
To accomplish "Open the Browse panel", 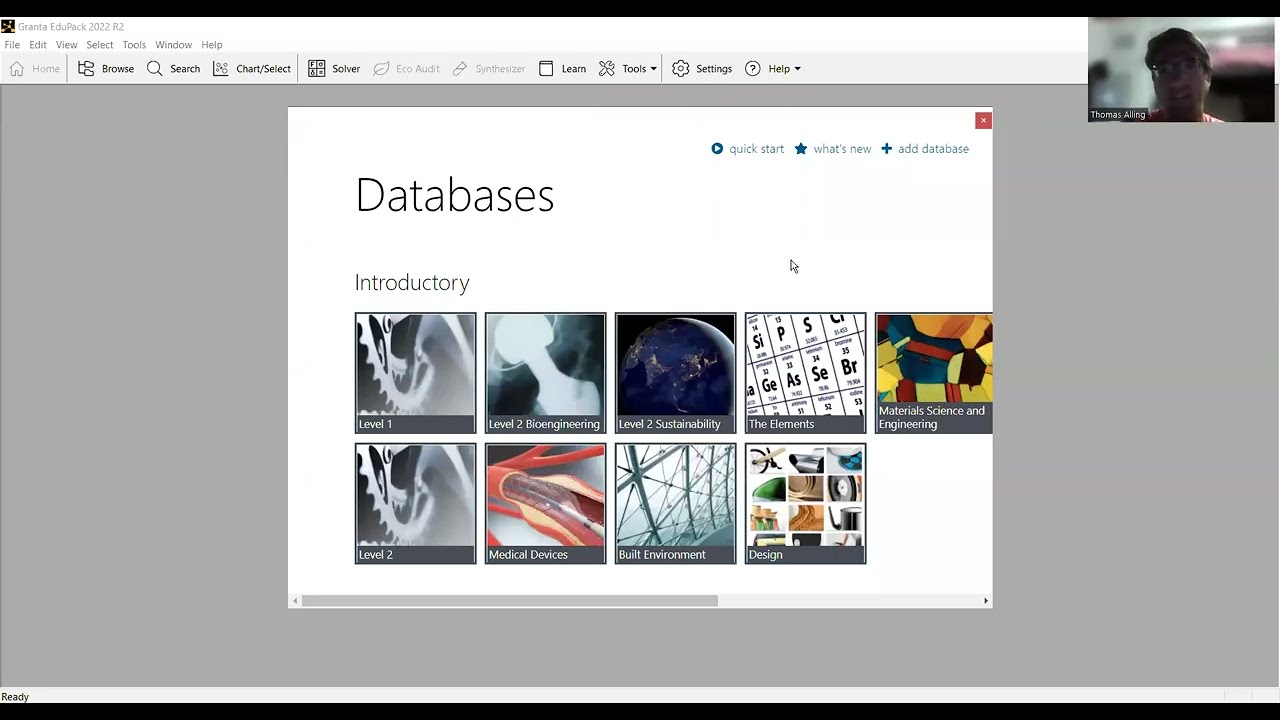I will click(x=106, y=69).
